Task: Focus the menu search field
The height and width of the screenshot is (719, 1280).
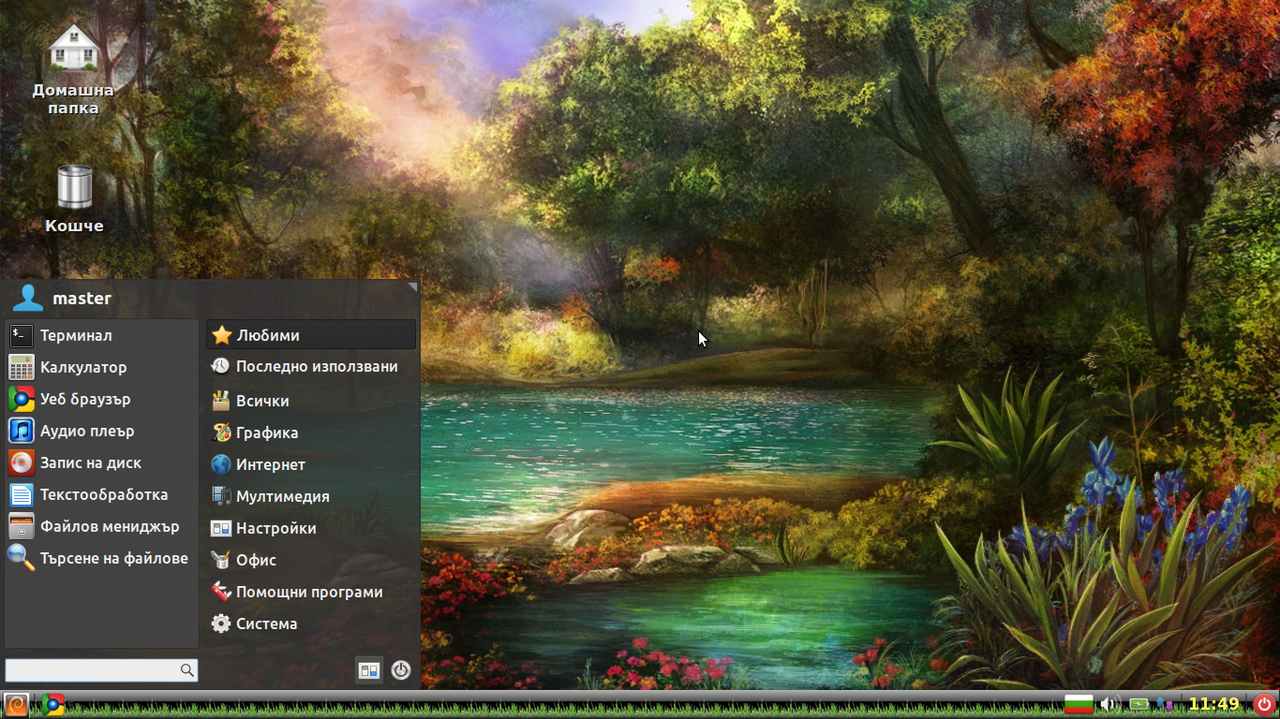Action: pos(101,670)
